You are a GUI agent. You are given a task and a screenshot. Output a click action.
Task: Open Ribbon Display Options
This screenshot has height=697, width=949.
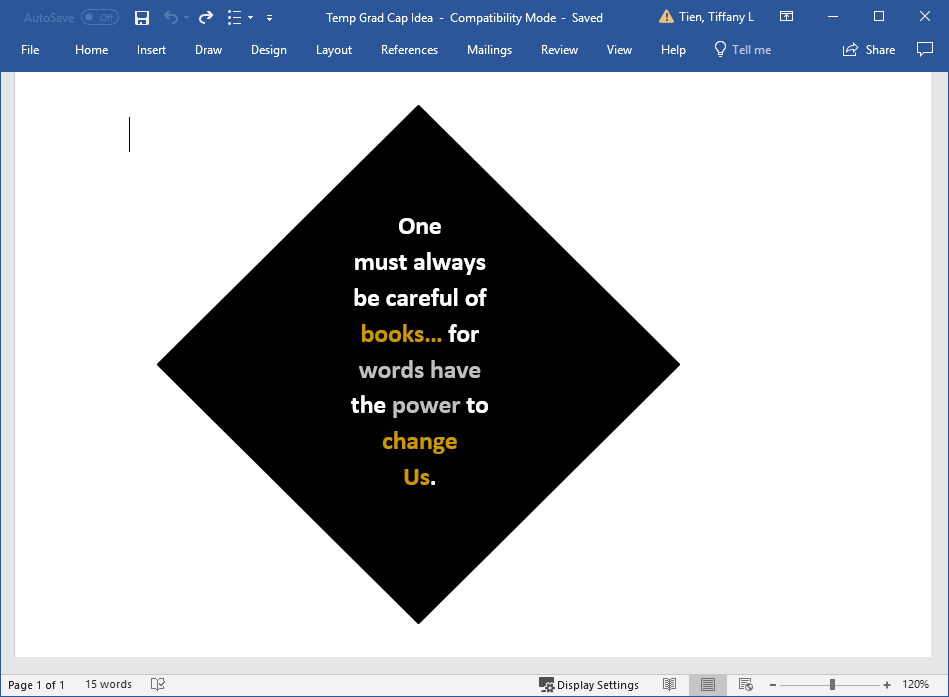(786, 17)
